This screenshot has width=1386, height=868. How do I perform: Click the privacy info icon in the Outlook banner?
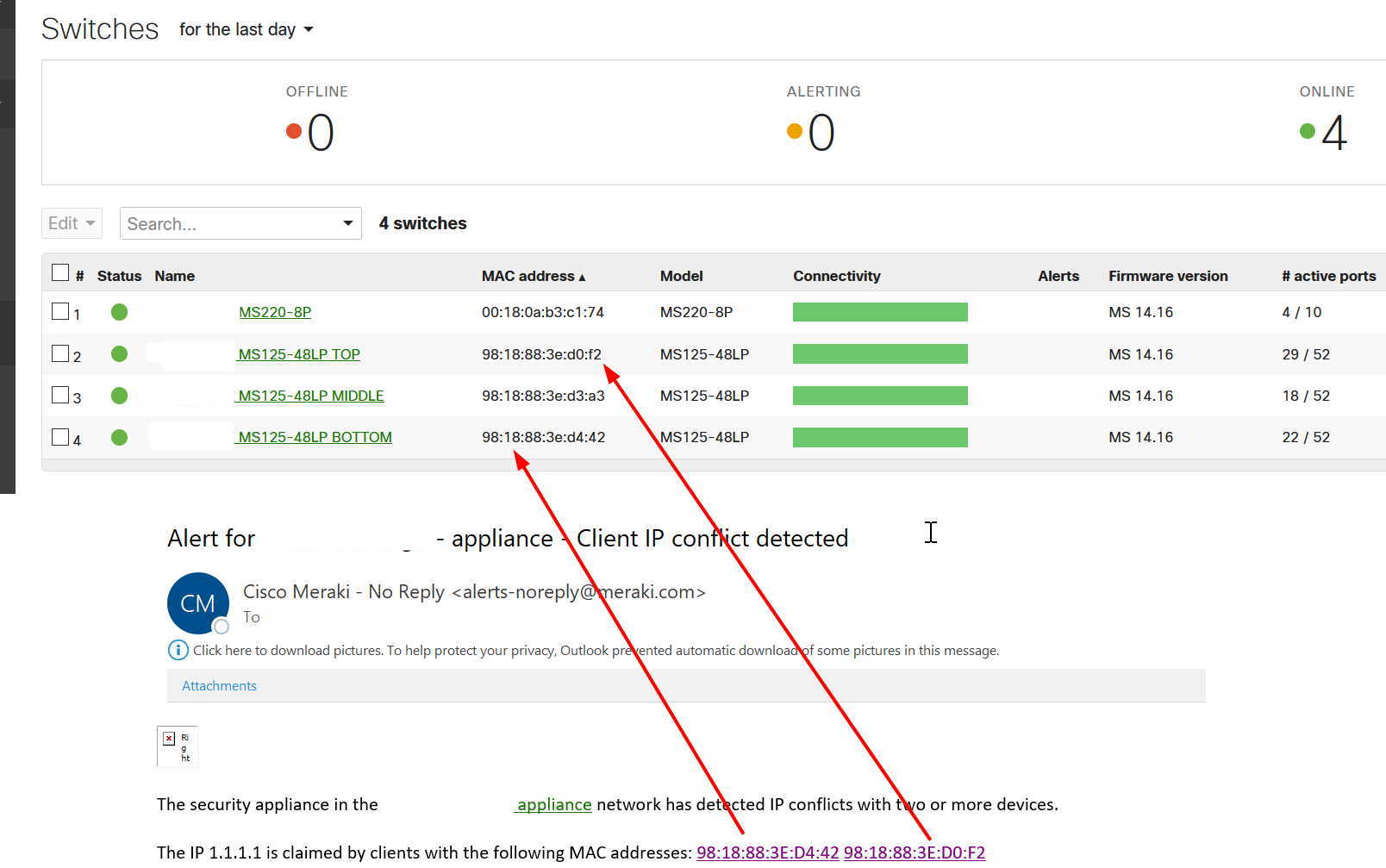click(177, 650)
